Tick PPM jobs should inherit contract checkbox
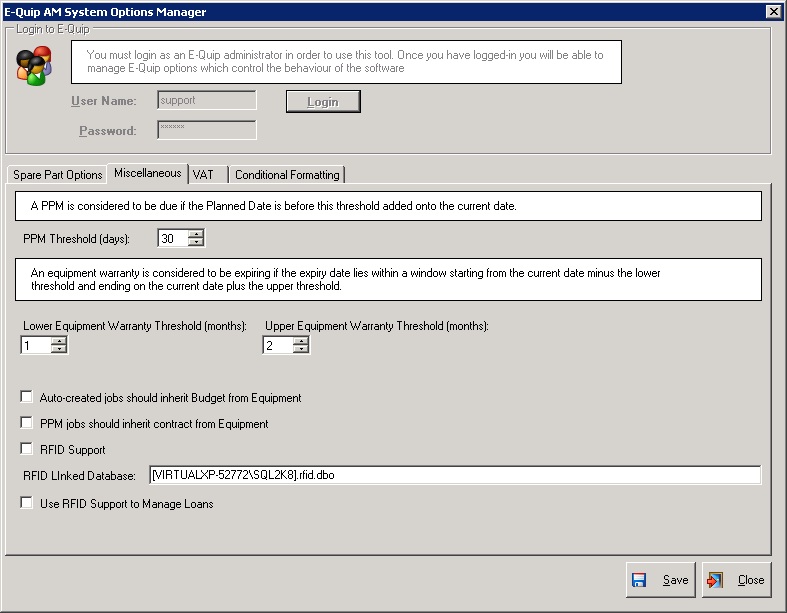Viewport: 787px width, 613px height. pyautogui.click(x=27, y=423)
